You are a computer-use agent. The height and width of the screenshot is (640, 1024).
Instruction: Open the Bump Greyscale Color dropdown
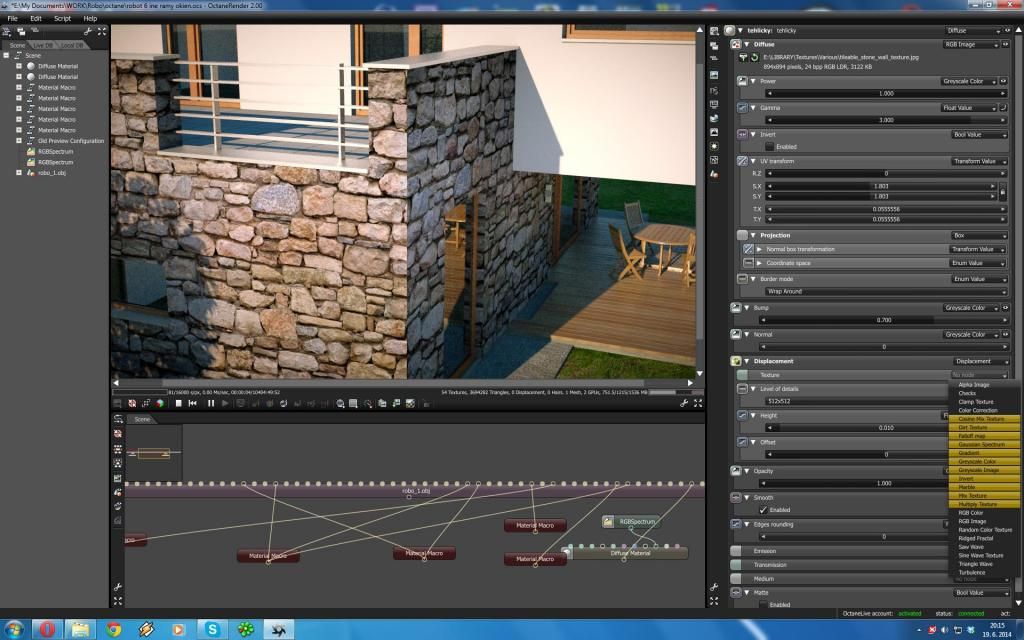point(970,308)
